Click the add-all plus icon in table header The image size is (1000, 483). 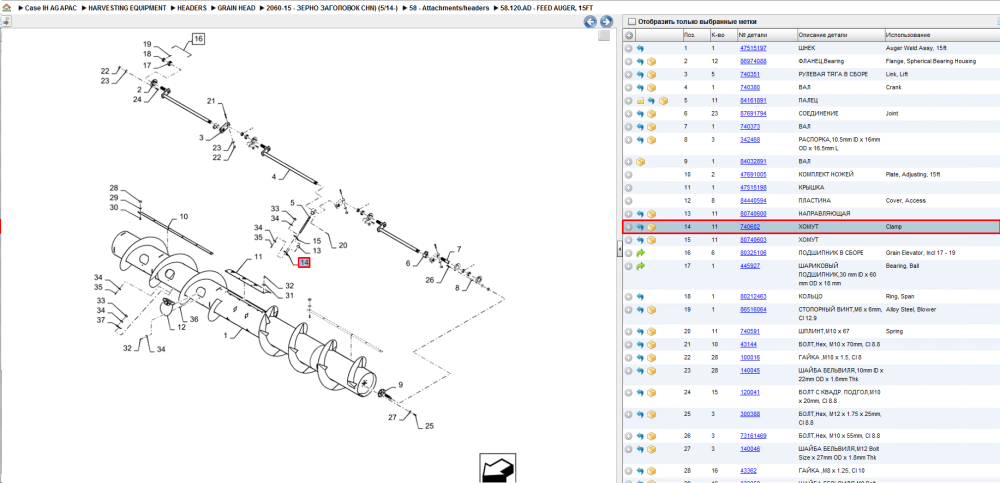click(x=629, y=35)
